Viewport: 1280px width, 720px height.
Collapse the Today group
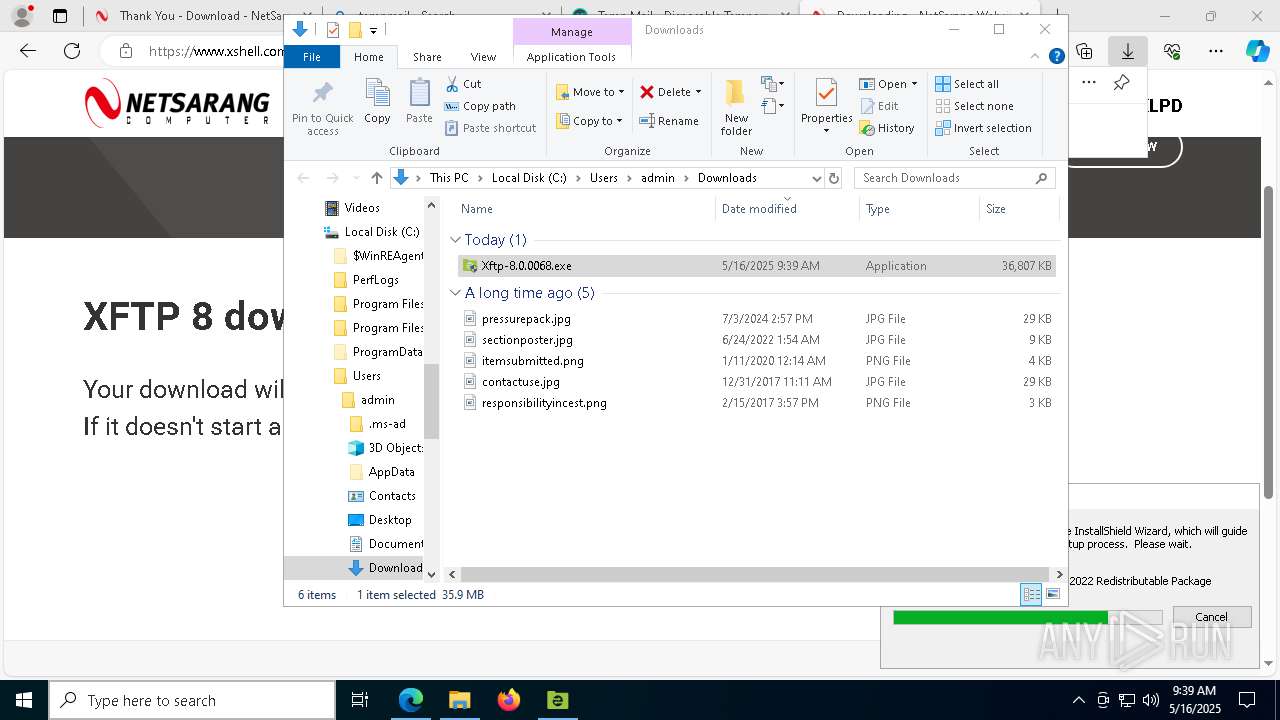pos(455,240)
